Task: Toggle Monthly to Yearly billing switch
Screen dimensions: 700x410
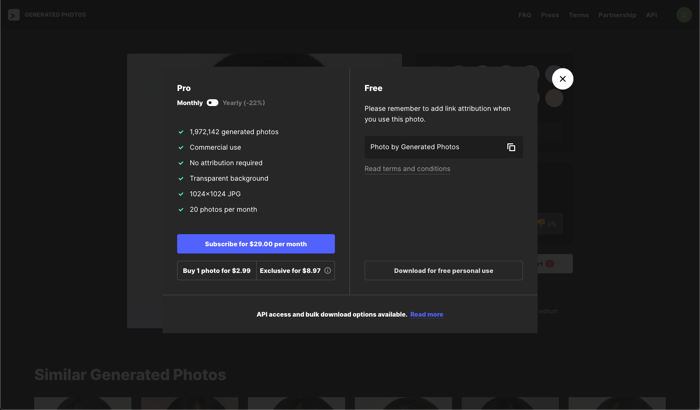Action: coord(212,103)
